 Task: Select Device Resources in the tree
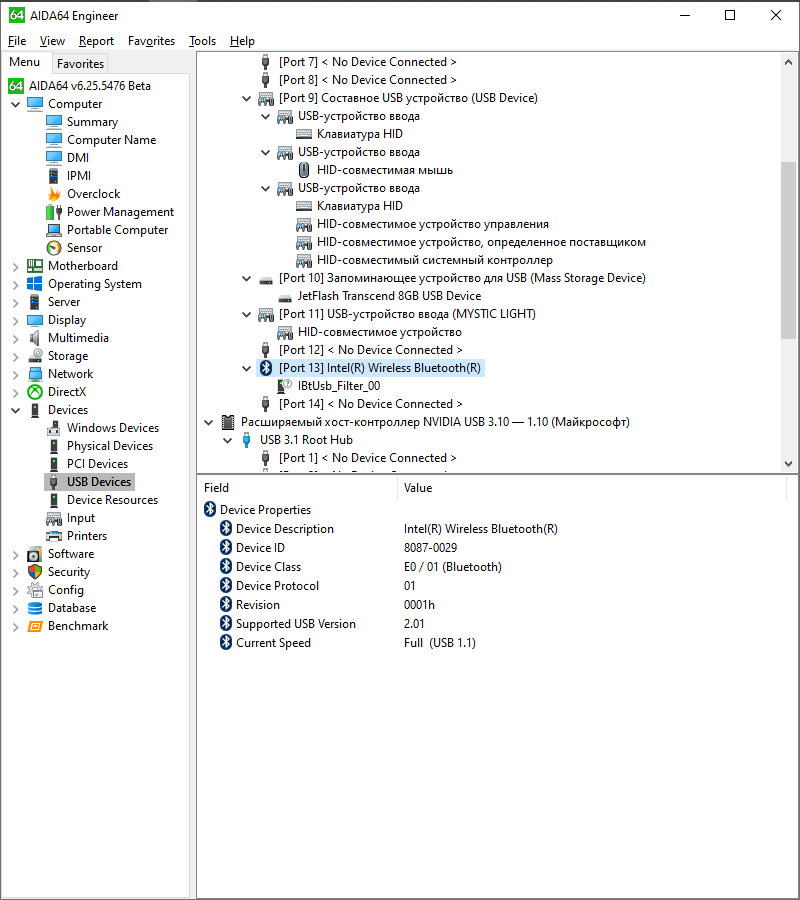112,499
